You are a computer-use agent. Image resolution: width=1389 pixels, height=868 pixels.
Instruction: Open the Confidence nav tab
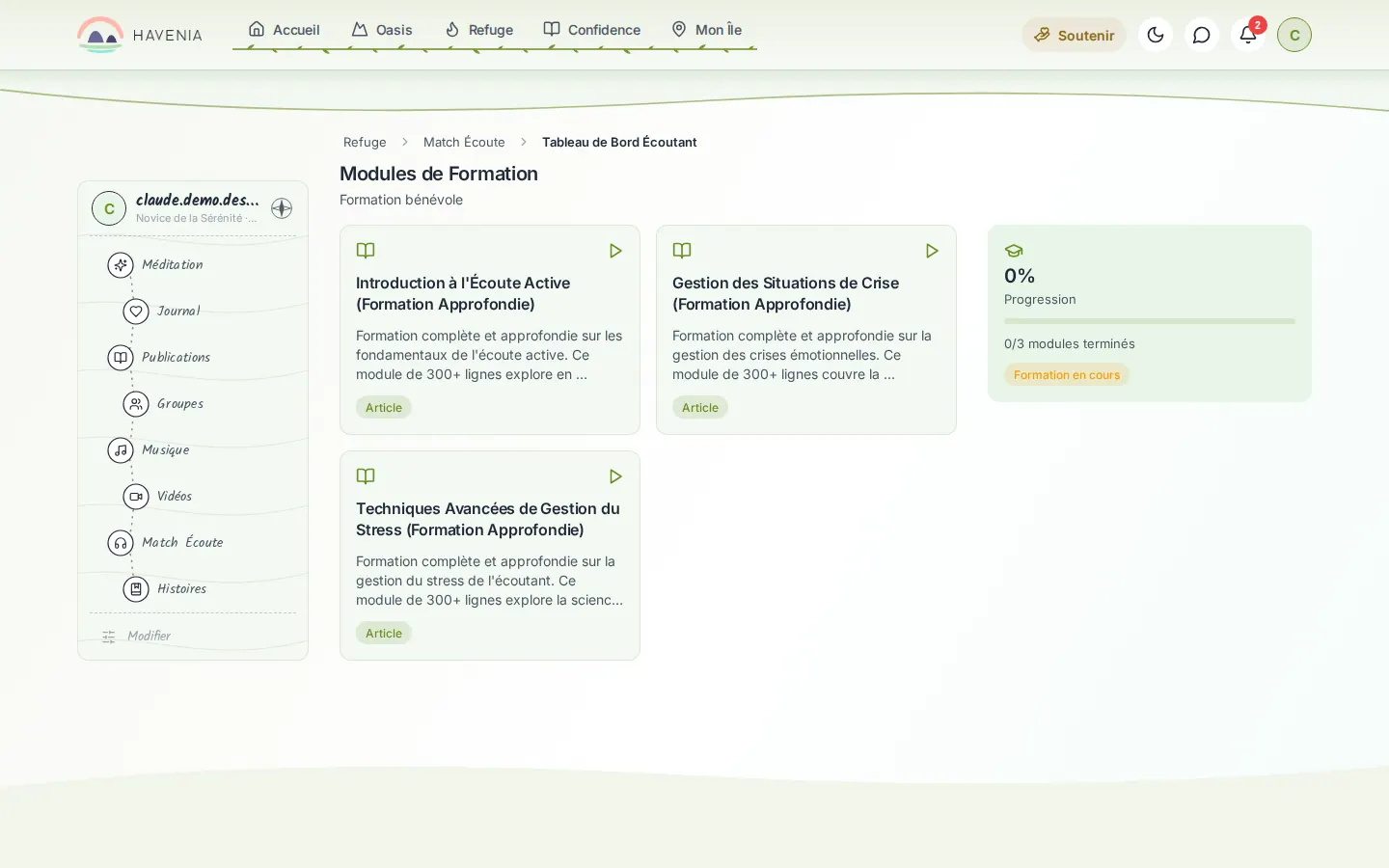pos(591,30)
